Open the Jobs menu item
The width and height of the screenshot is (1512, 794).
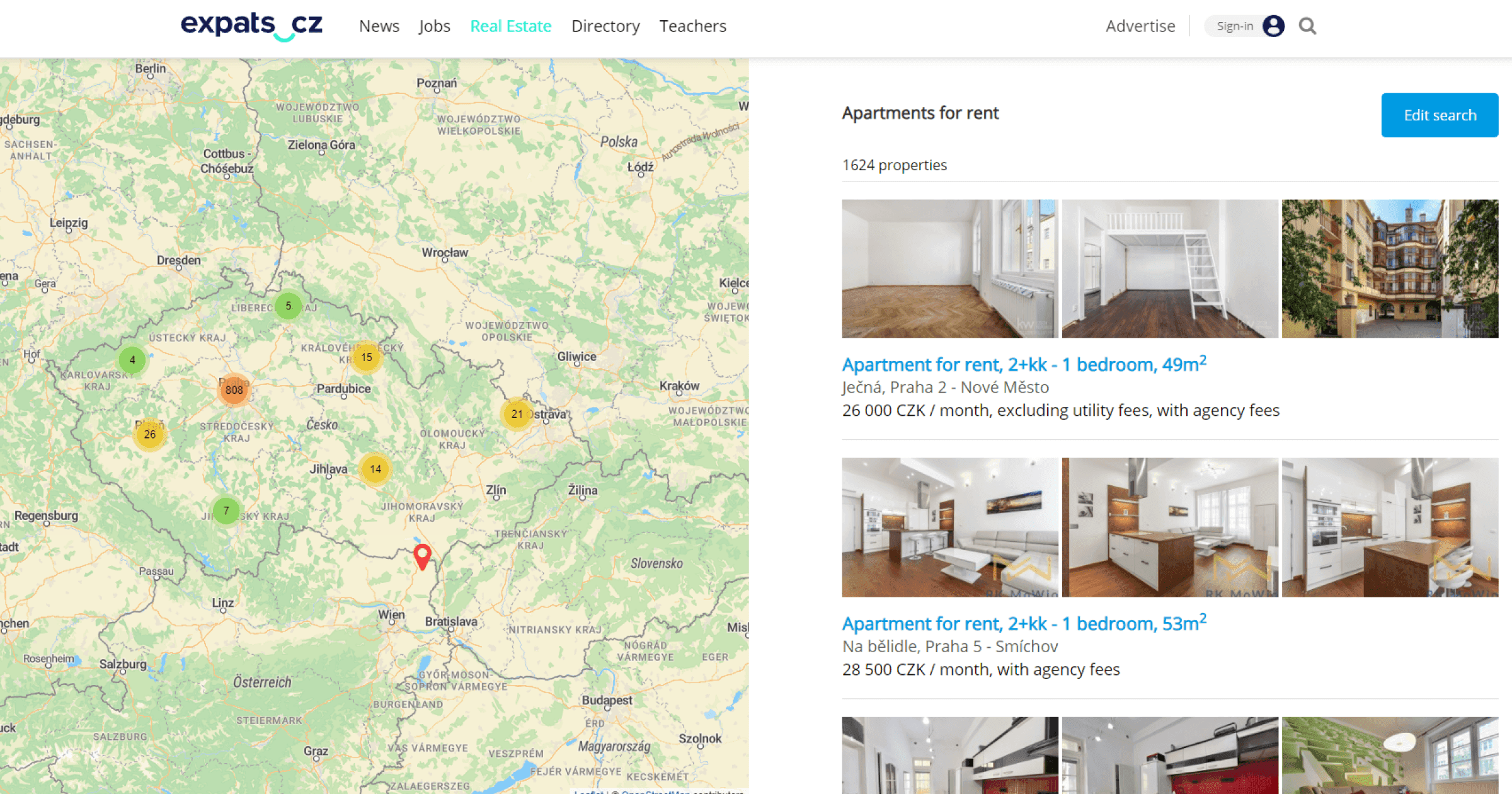tap(434, 26)
